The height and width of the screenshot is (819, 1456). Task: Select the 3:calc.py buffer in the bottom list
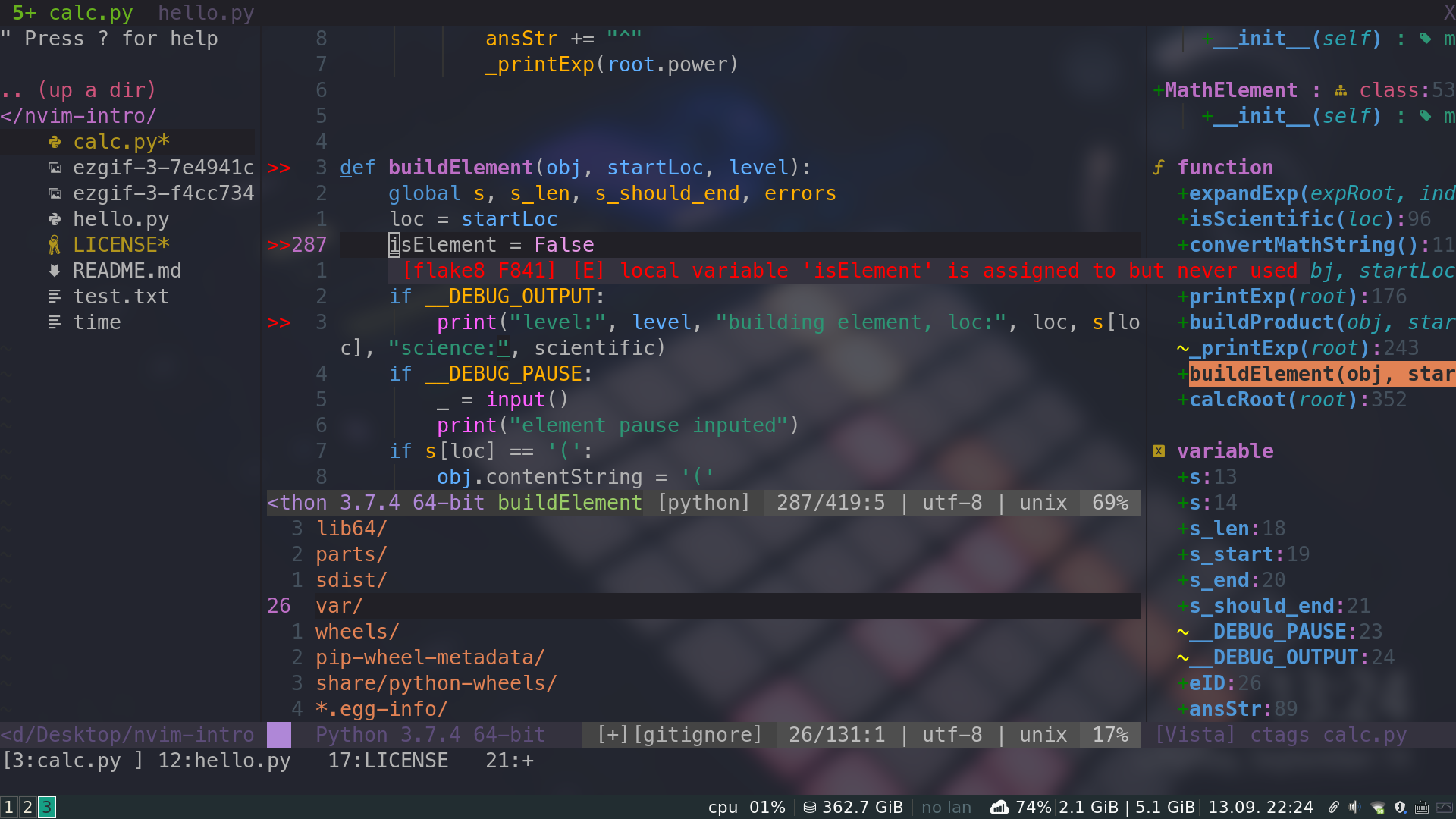click(x=73, y=761)
